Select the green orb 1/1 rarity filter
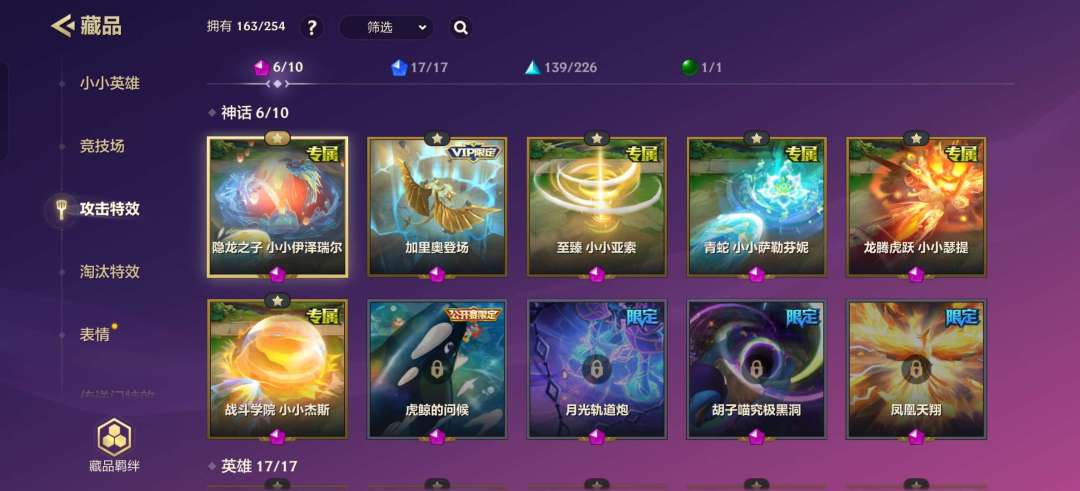This screenshot has width=1080, height=491. click(702, 67)
